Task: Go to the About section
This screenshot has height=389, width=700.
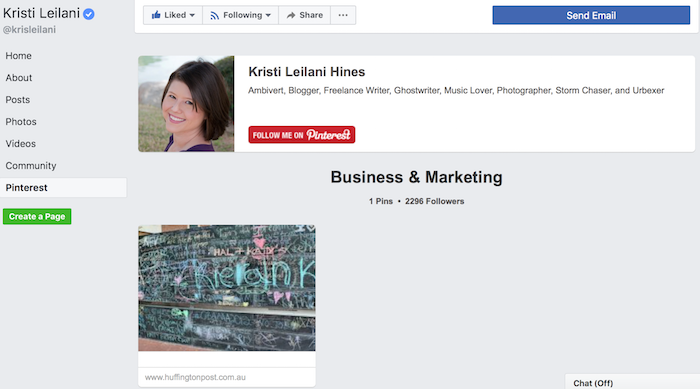Action: (x=19, y=78)
